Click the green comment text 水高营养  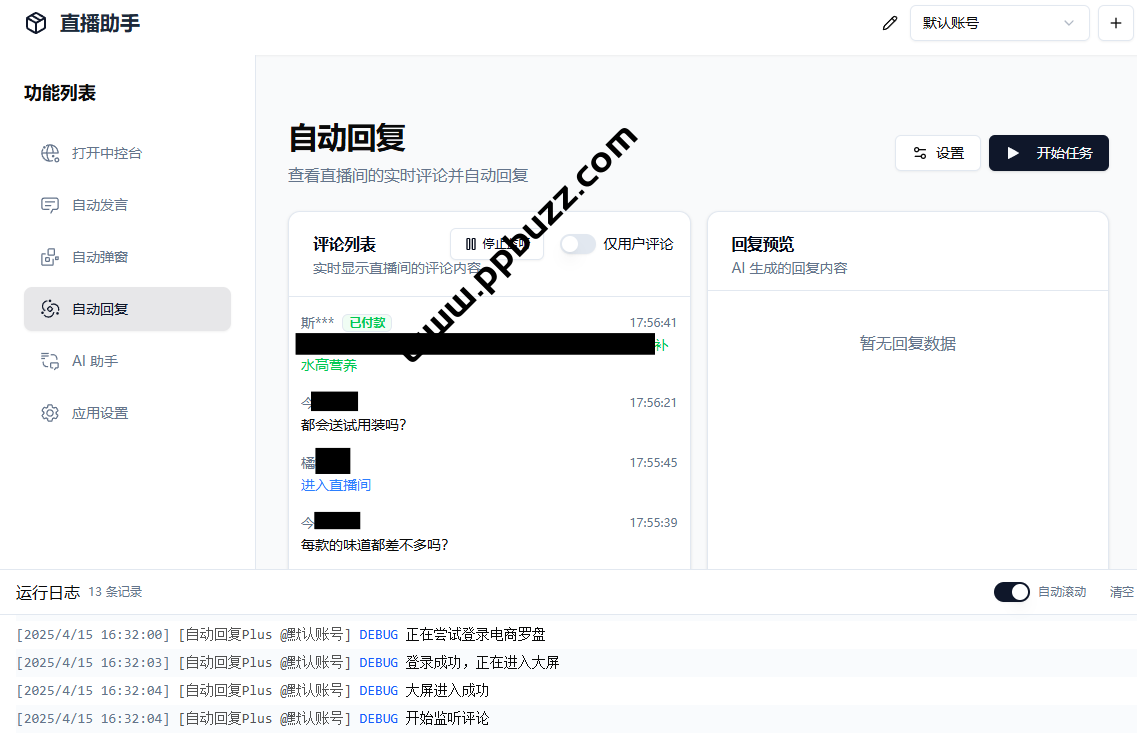(x=329, y=365)
